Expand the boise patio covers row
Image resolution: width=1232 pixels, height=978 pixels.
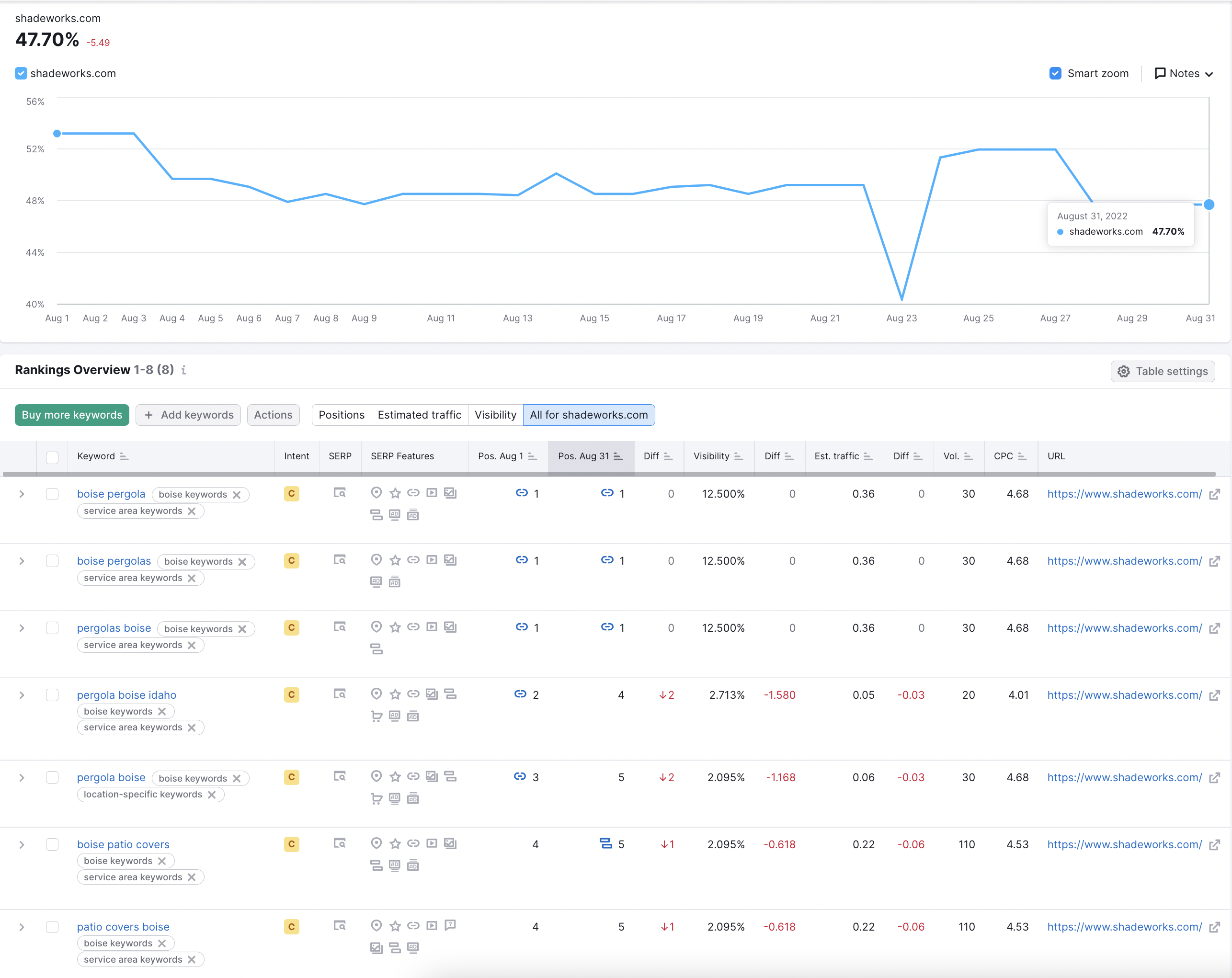click(x=21, y=844)
